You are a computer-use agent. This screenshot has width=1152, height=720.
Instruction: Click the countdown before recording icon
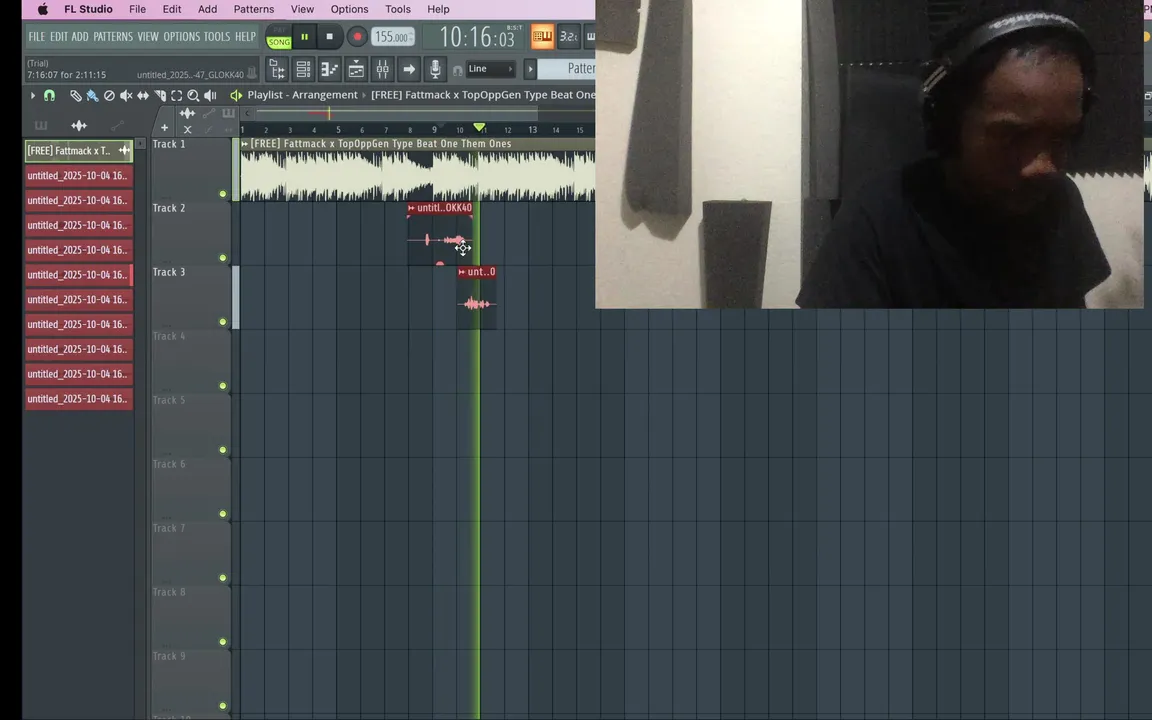pyautogui.click(x=569, y=36)
